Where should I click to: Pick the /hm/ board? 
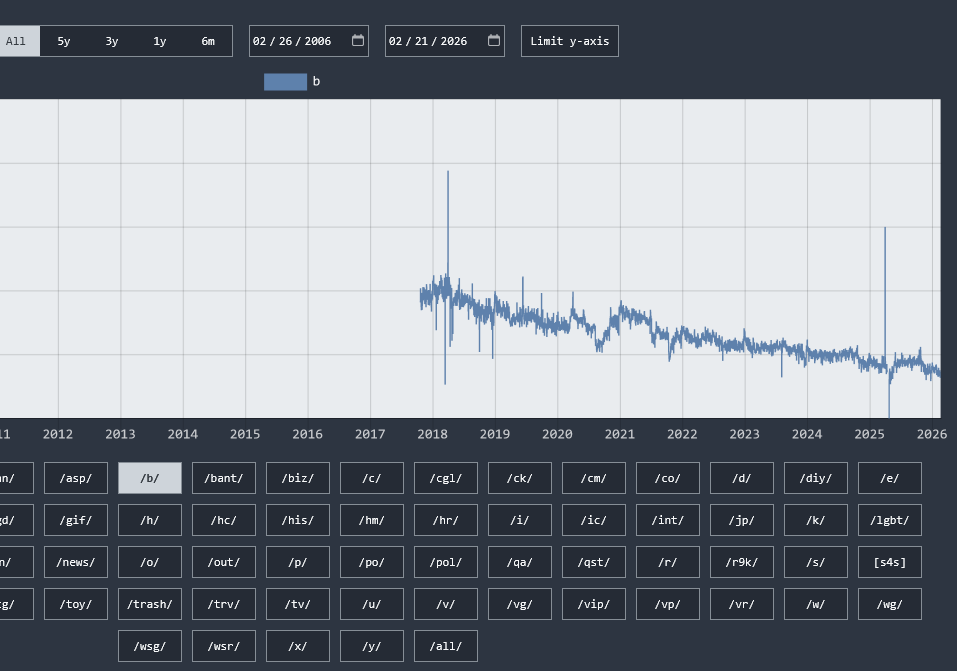(x=372, y=520)
